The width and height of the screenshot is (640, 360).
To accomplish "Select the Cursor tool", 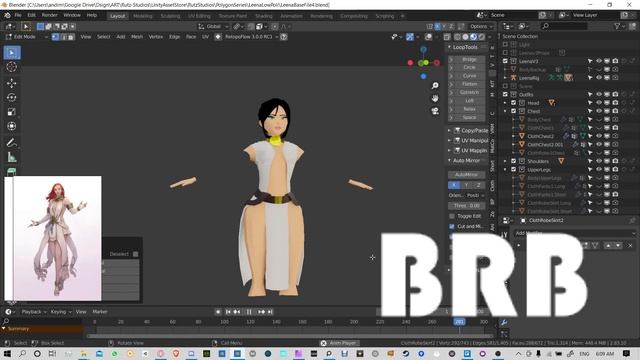I will click(x=12, y=67).
